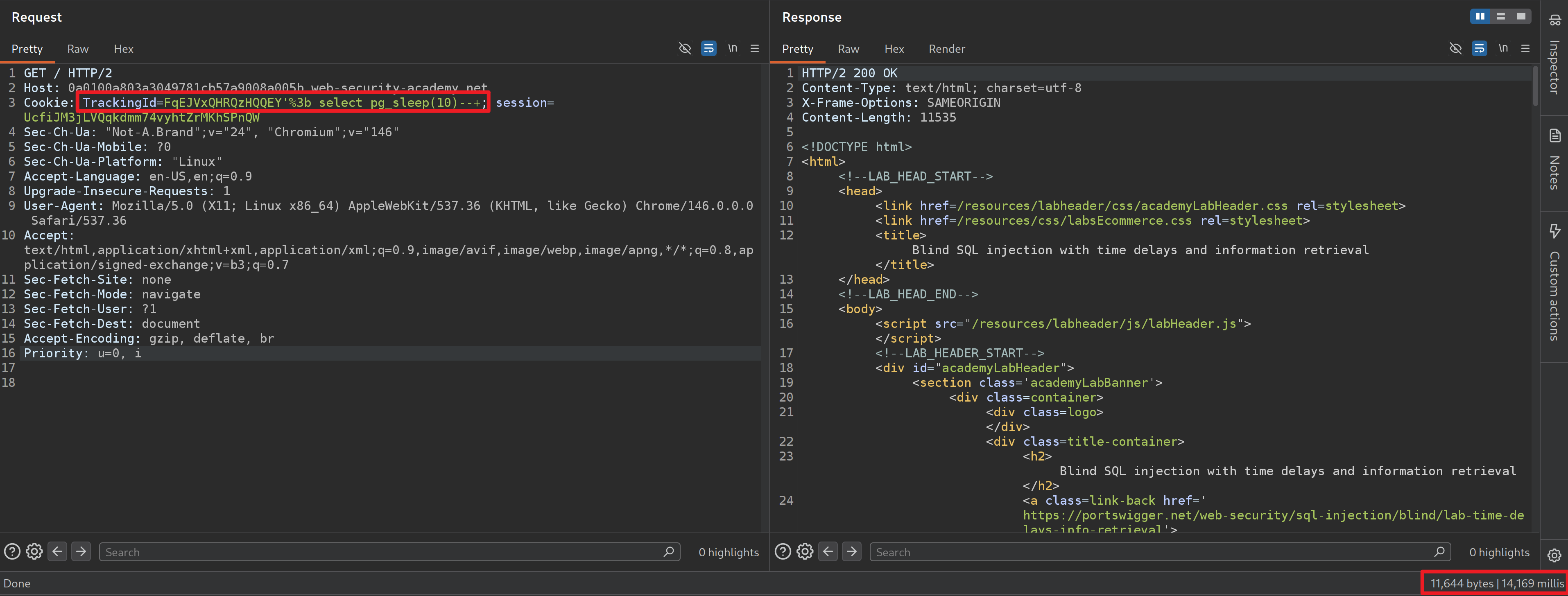Open Request search help icon
The height and width of the screenshot is (596, 1568).
(x=12, y=552)
